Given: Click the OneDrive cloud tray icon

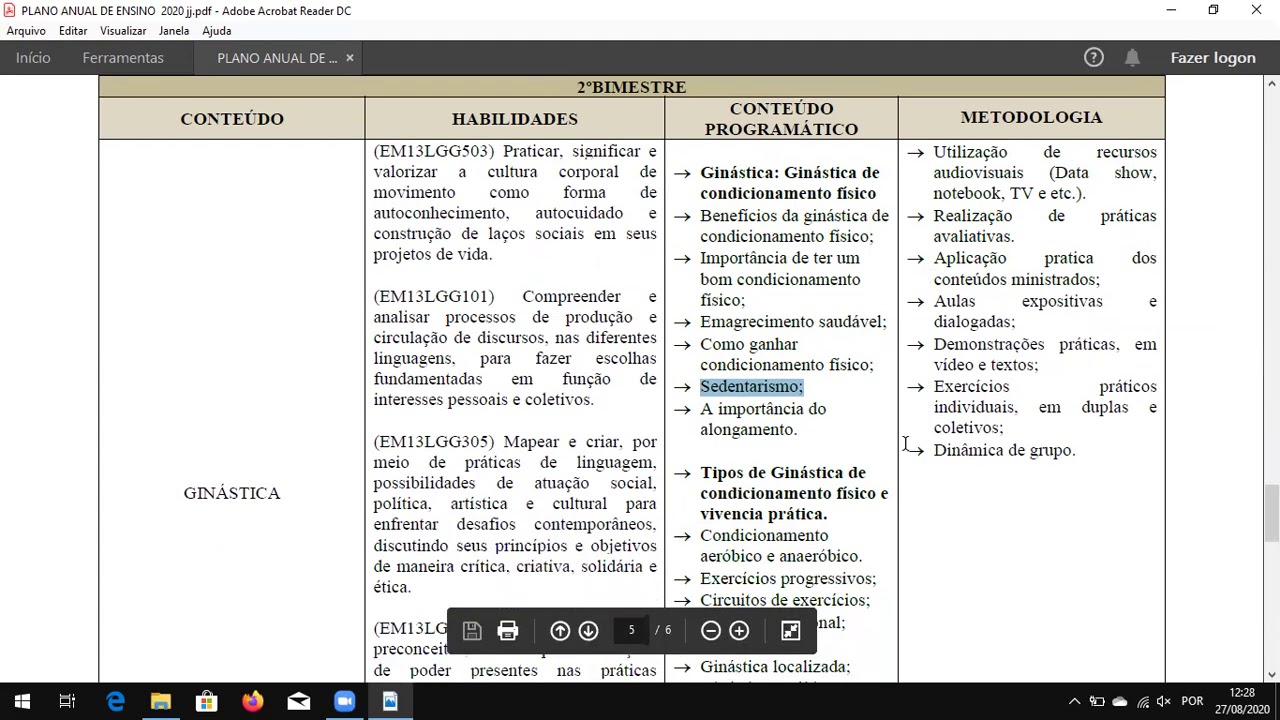Looking at the screenshot, I should [x=1120, y=702].
